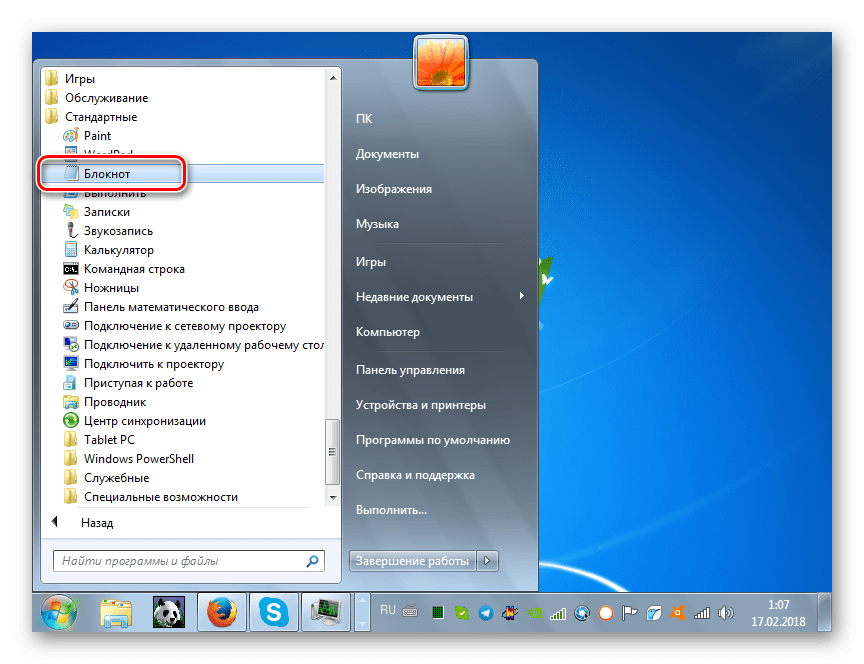
Task: Click the Action Center flag icon
Action: pyautogui.click(x=629, y=613)
